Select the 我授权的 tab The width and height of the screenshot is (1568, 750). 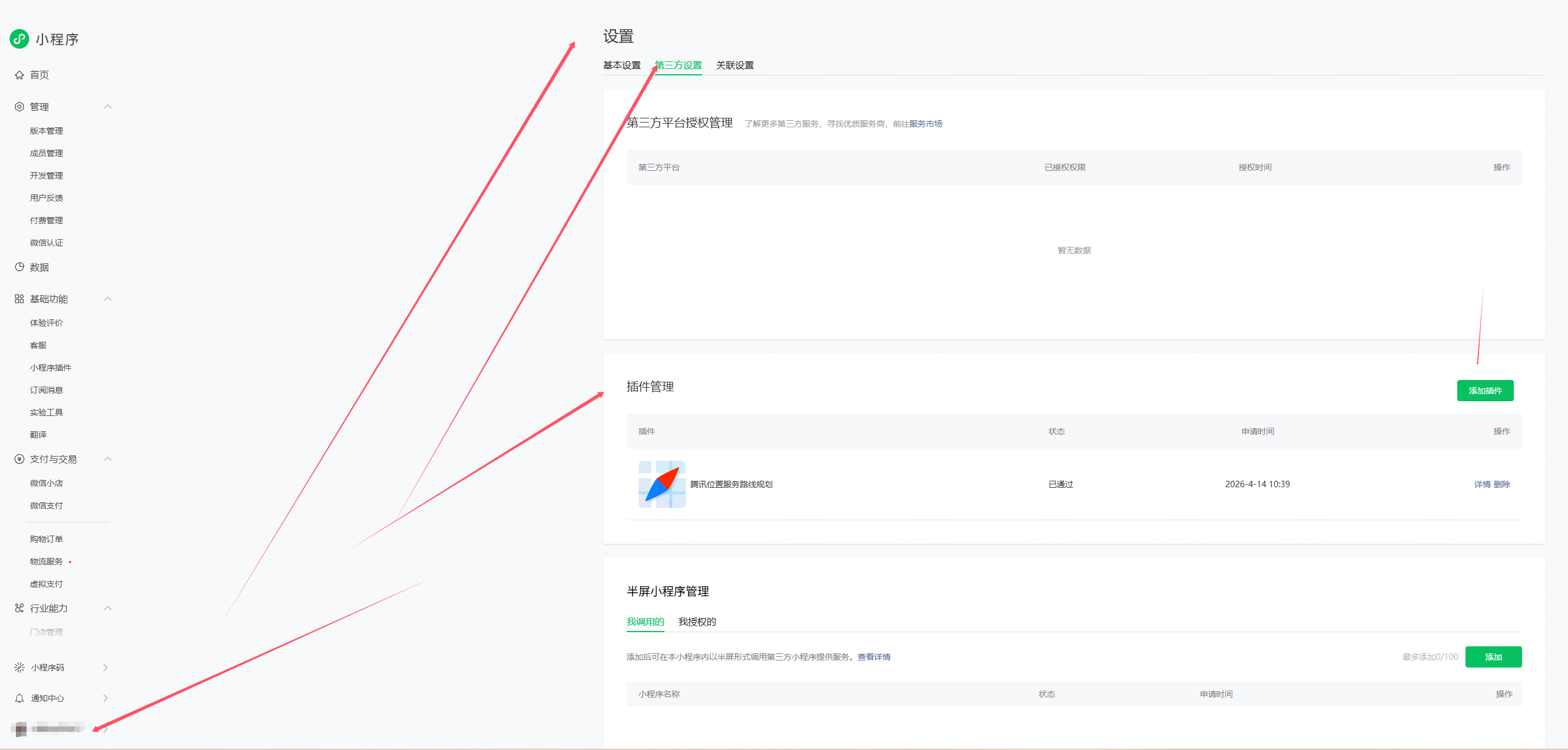tap(697, 622)
